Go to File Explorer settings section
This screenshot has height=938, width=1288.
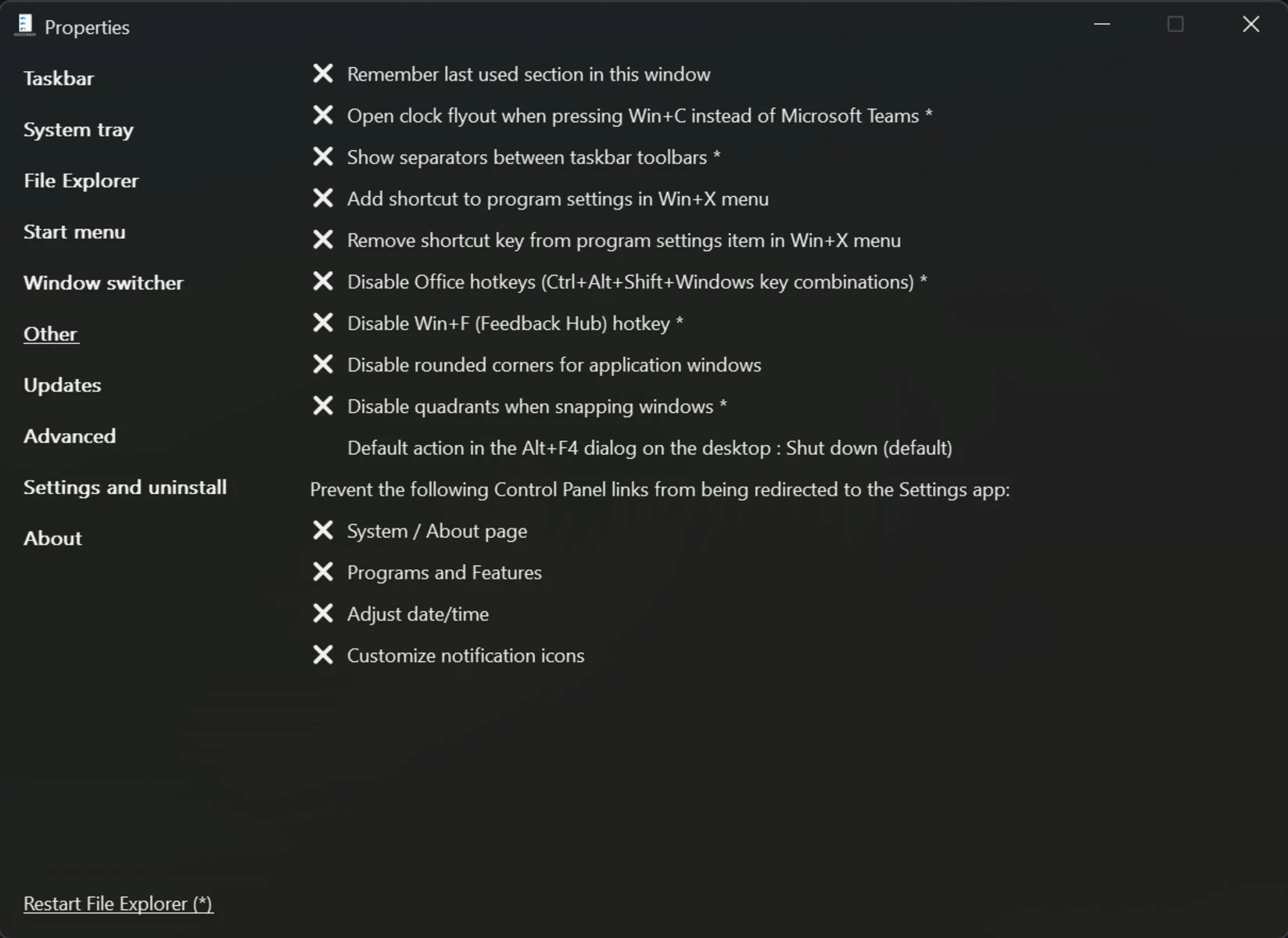[81, 181]
